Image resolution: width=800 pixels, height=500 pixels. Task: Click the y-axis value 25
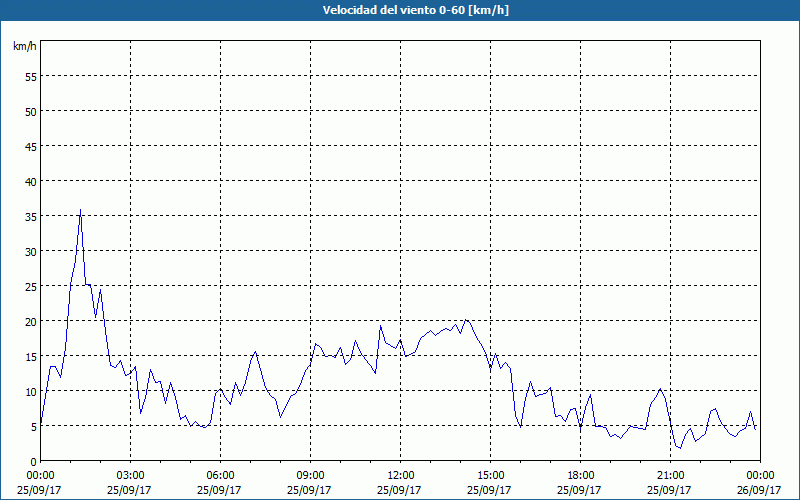[x=31, y=286]
